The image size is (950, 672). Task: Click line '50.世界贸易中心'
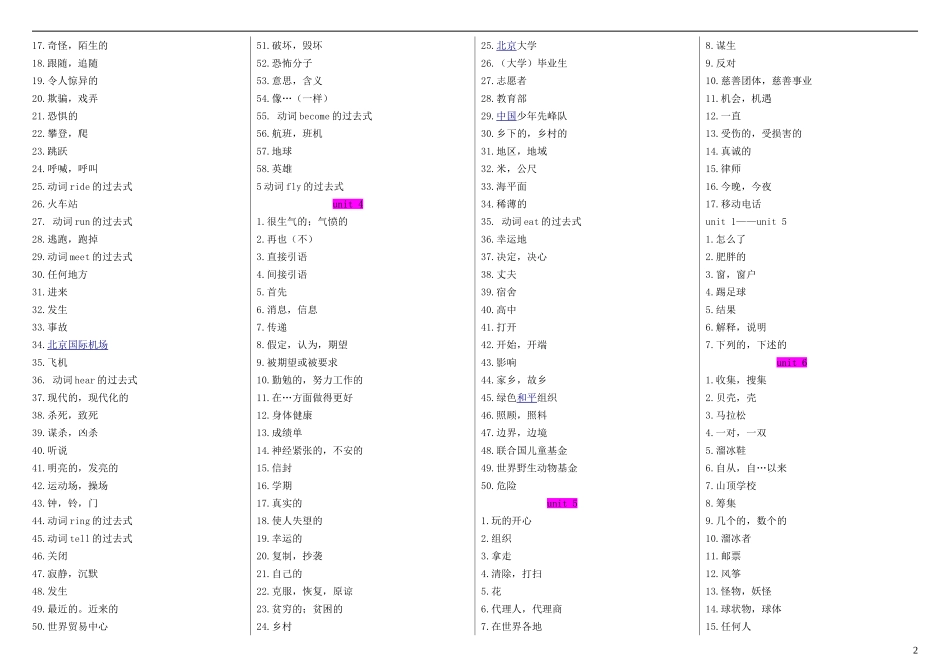(x=70, y=627)
